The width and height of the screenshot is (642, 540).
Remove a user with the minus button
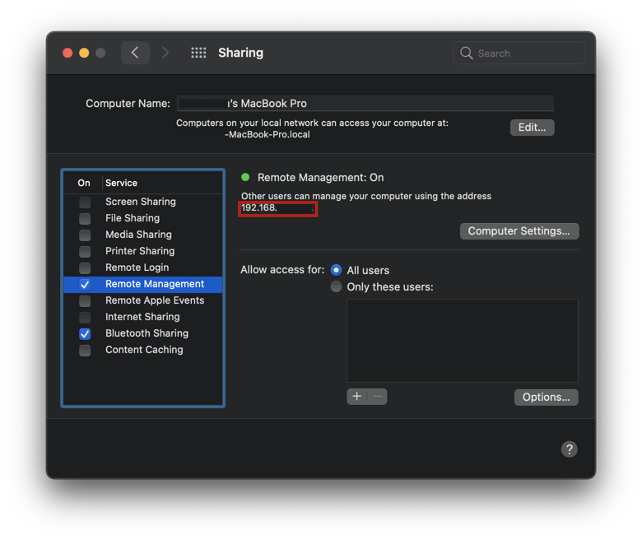pyautogui.click(x=378, y=397)
